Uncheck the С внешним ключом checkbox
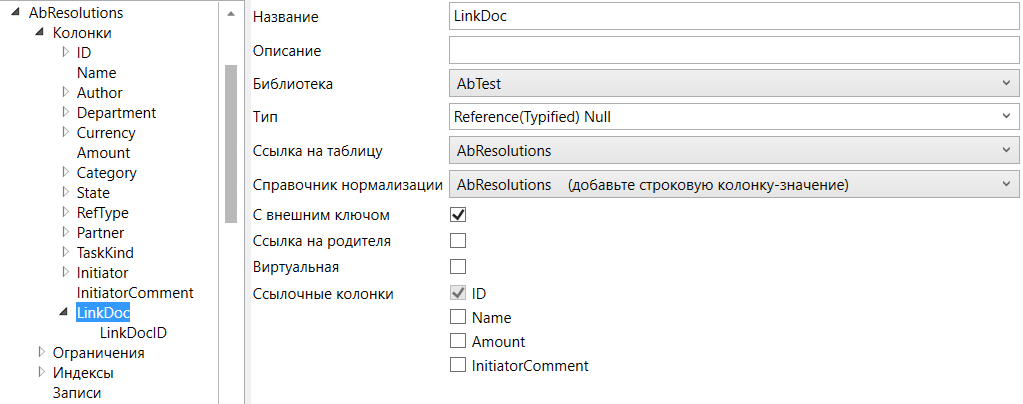The width and height of the screenshot is (1023, 404). pos(459,214)
